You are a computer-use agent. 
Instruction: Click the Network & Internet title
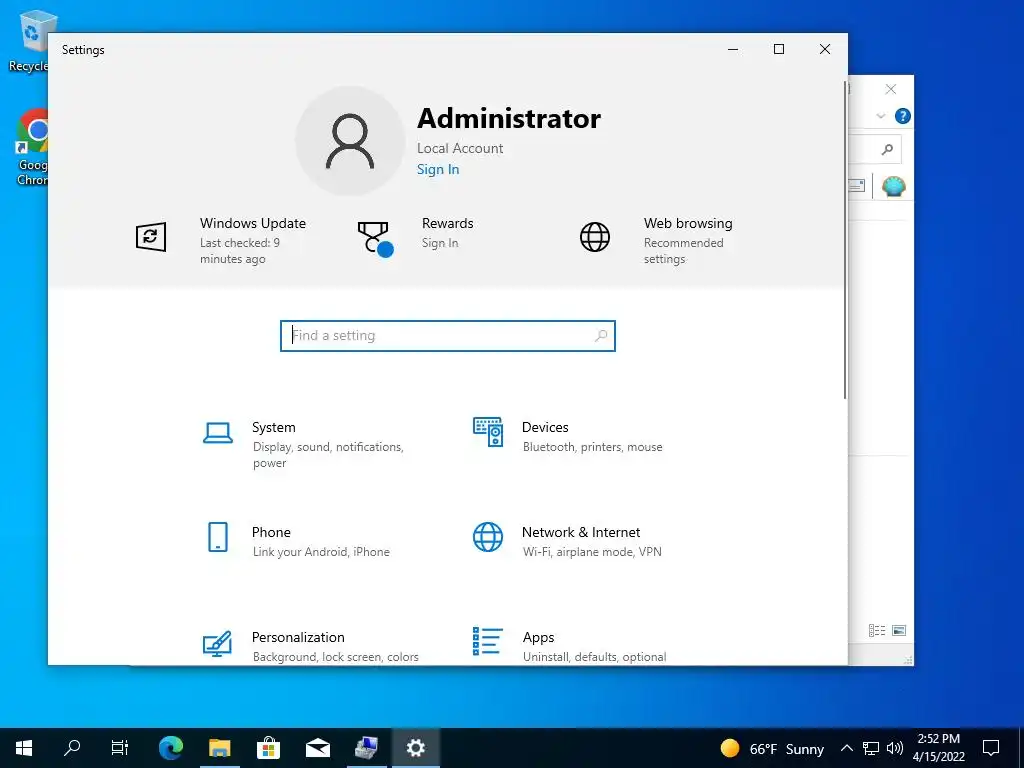click(x=581, y=532)
